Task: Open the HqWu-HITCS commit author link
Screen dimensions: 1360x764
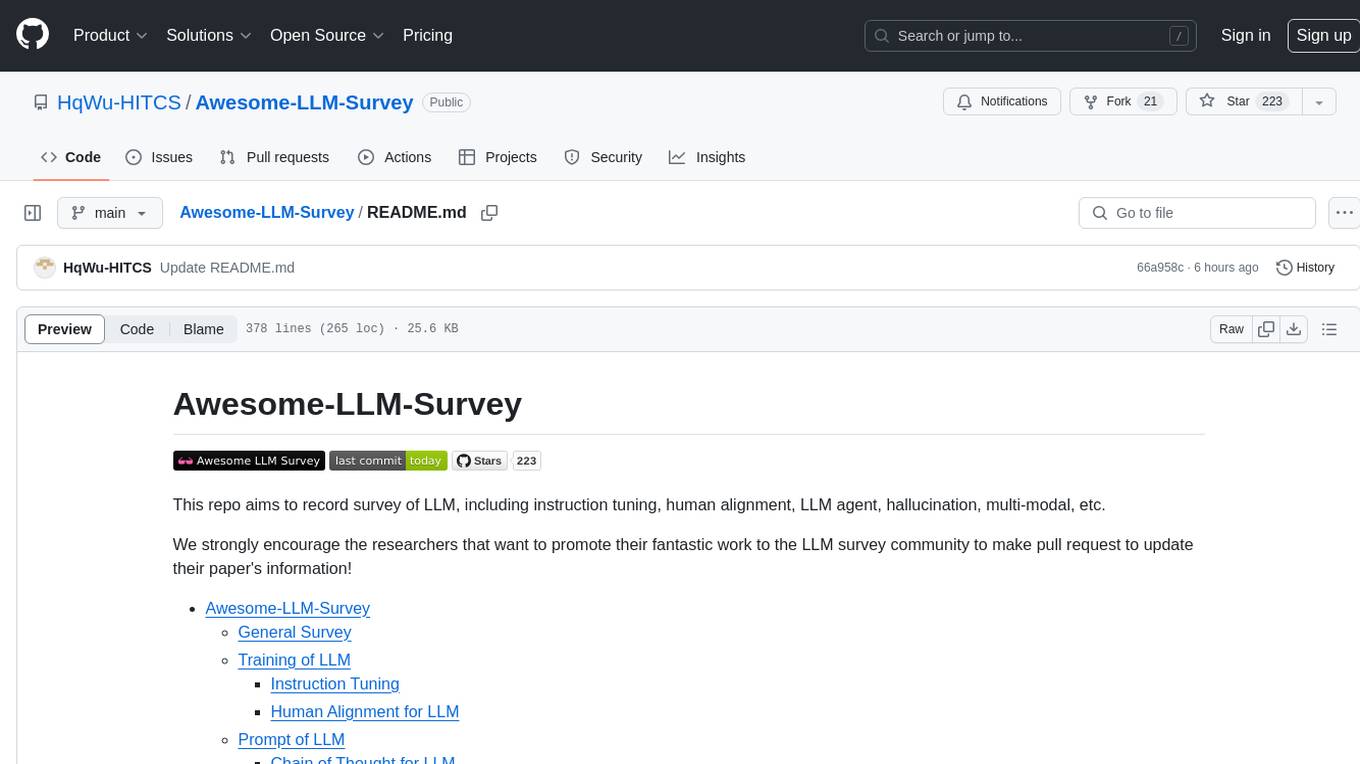Action: 107,267
